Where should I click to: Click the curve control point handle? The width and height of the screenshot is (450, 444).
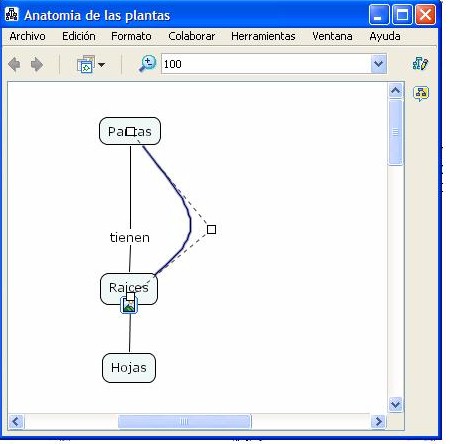[x=211, y=229]
